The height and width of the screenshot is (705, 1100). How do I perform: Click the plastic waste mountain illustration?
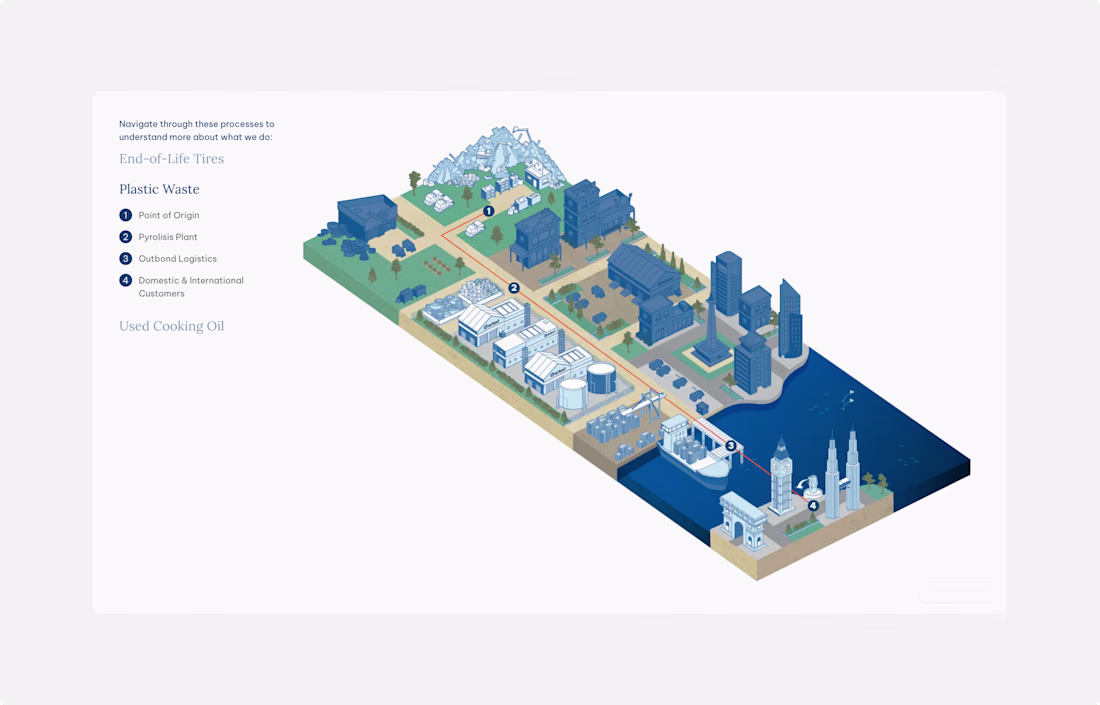click(495, 156)
